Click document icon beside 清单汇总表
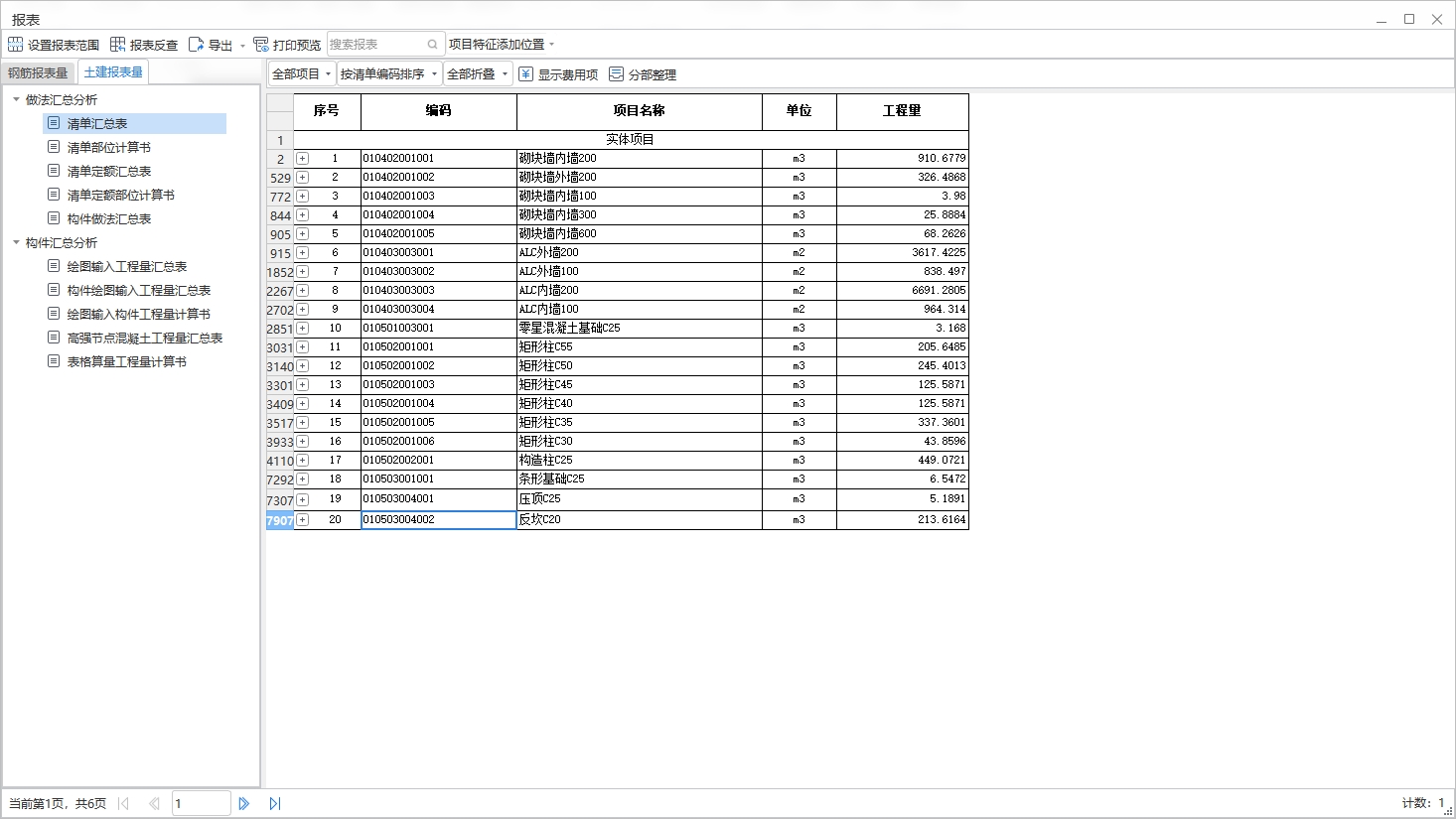Viewport: 1456px width, 819px height. 54,123
